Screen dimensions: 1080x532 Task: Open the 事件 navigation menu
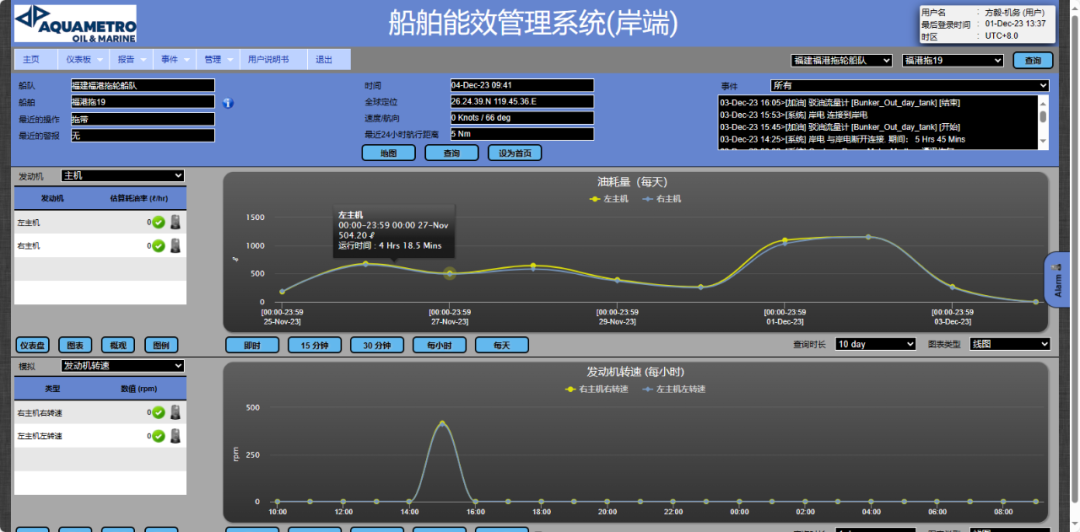click(x=174, y=59)
